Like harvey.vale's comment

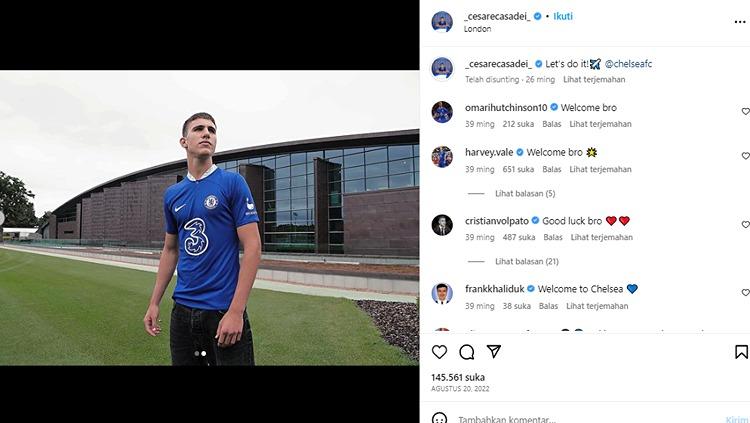pos(745,157)
